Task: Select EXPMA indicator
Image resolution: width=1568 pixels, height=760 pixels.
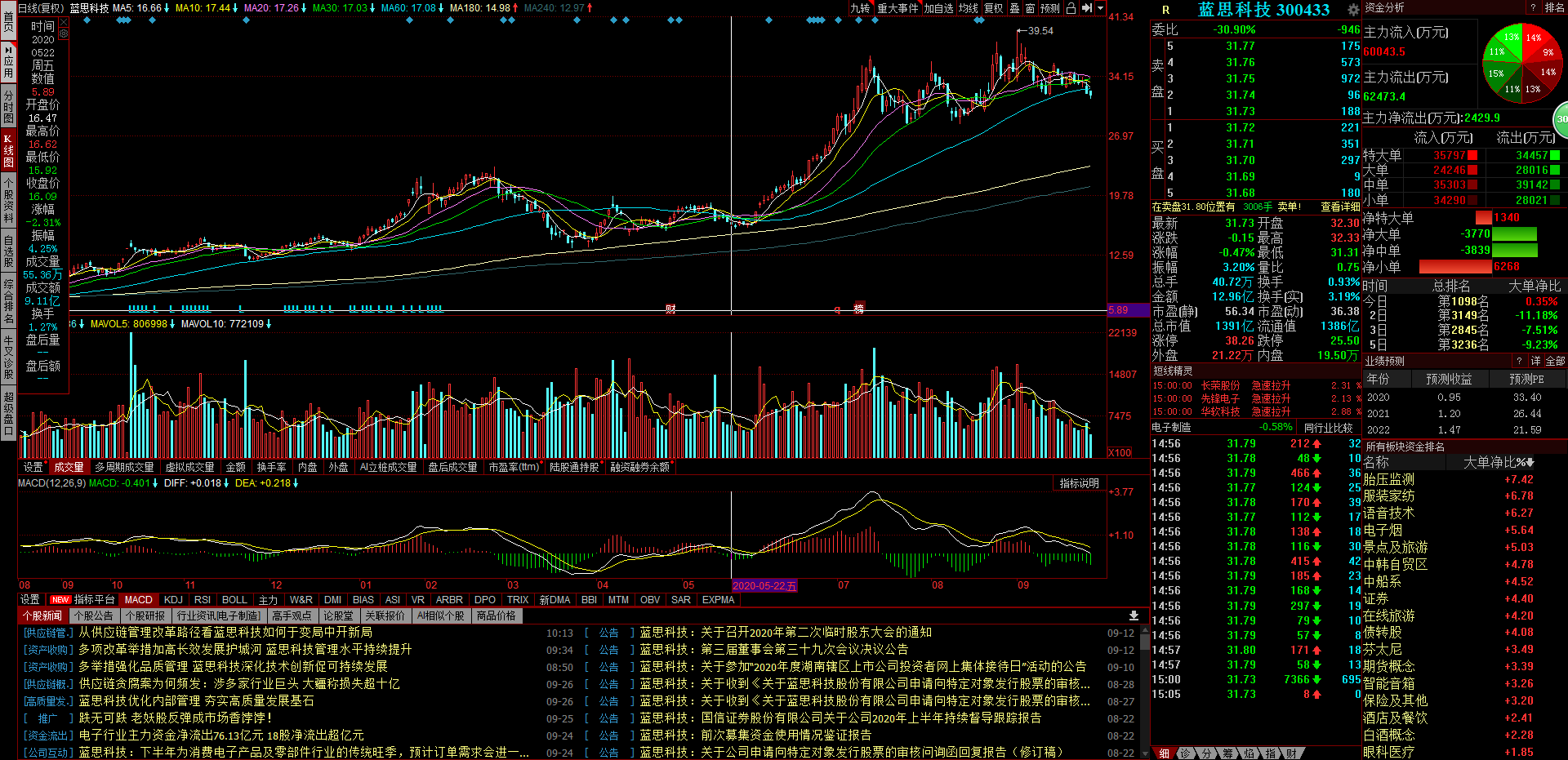Action: pyautogui.click(x=718, y=599)
